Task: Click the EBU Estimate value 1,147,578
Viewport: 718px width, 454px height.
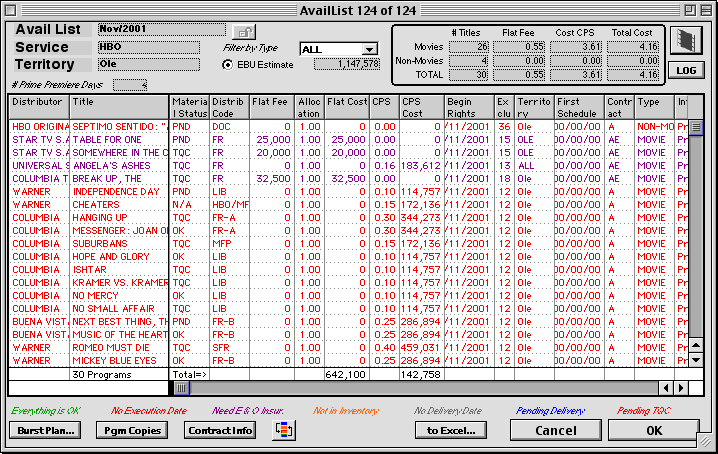Action: pos(347,65)
